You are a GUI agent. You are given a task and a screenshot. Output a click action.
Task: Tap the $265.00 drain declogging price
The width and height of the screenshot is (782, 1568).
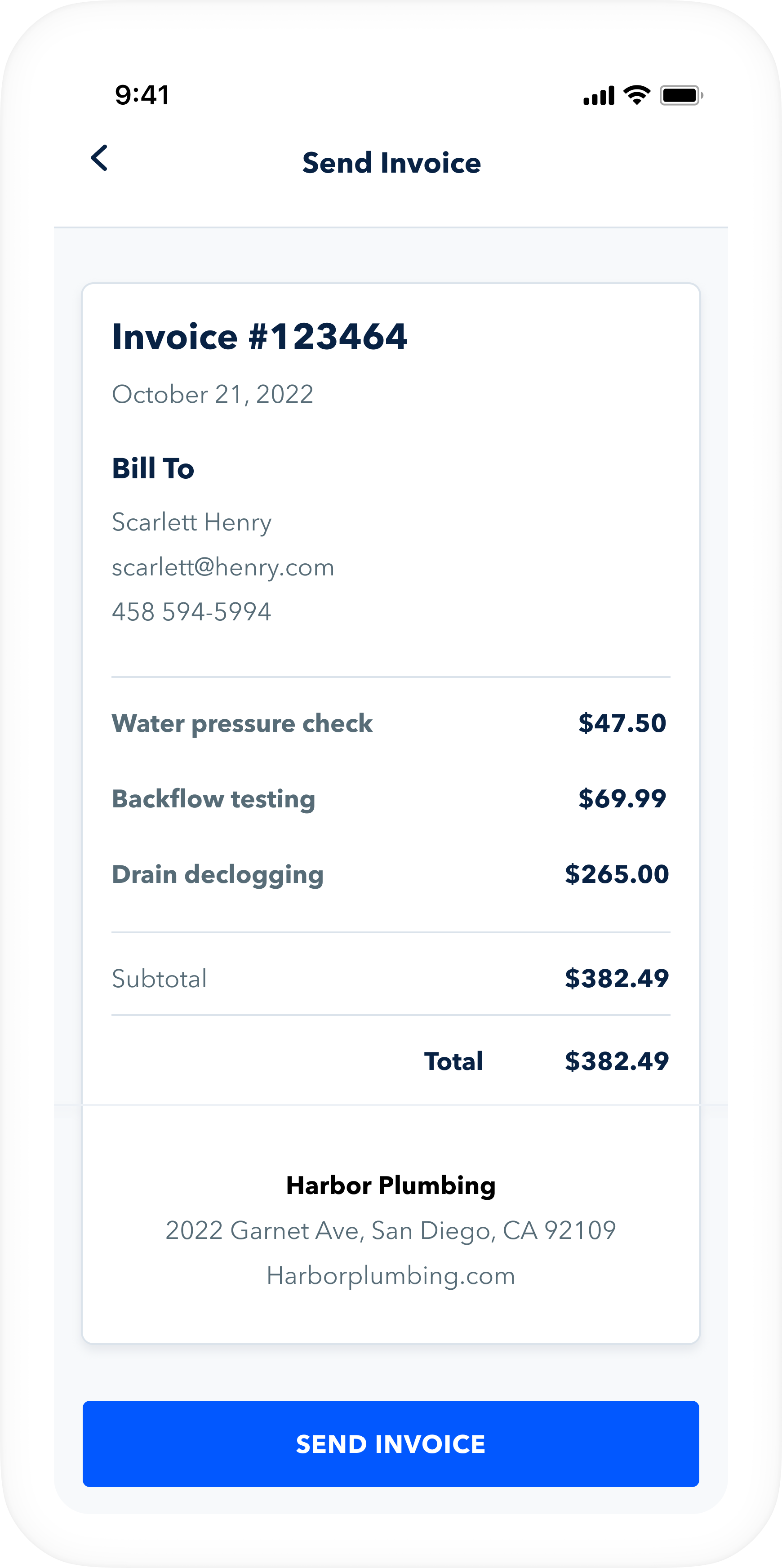point(617,874)
